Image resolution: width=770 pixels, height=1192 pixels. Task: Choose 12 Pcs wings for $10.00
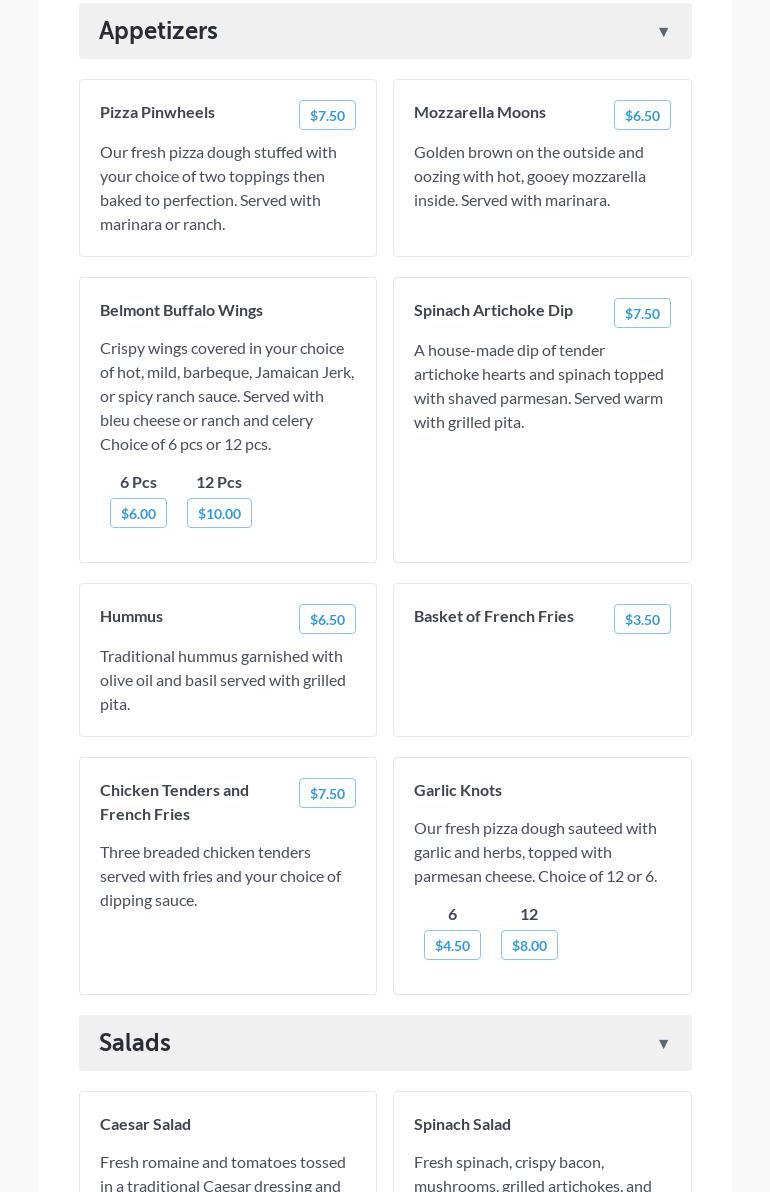[x=219, y=514]
